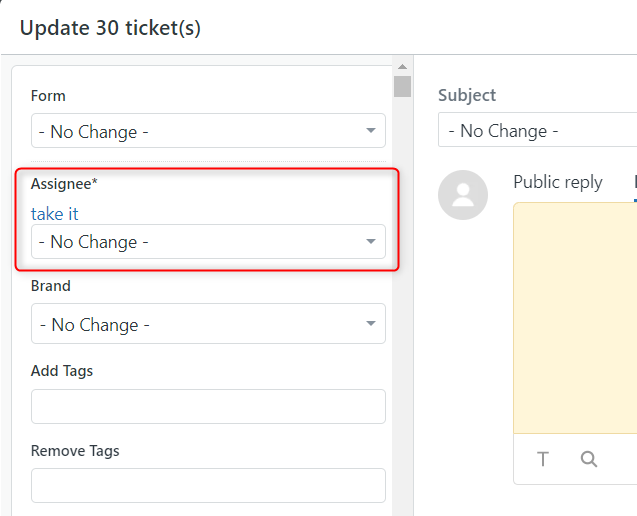The width and height of the screenshot is (637, 516).
Task: Click the Form field label
Action: tap(48, 96)
